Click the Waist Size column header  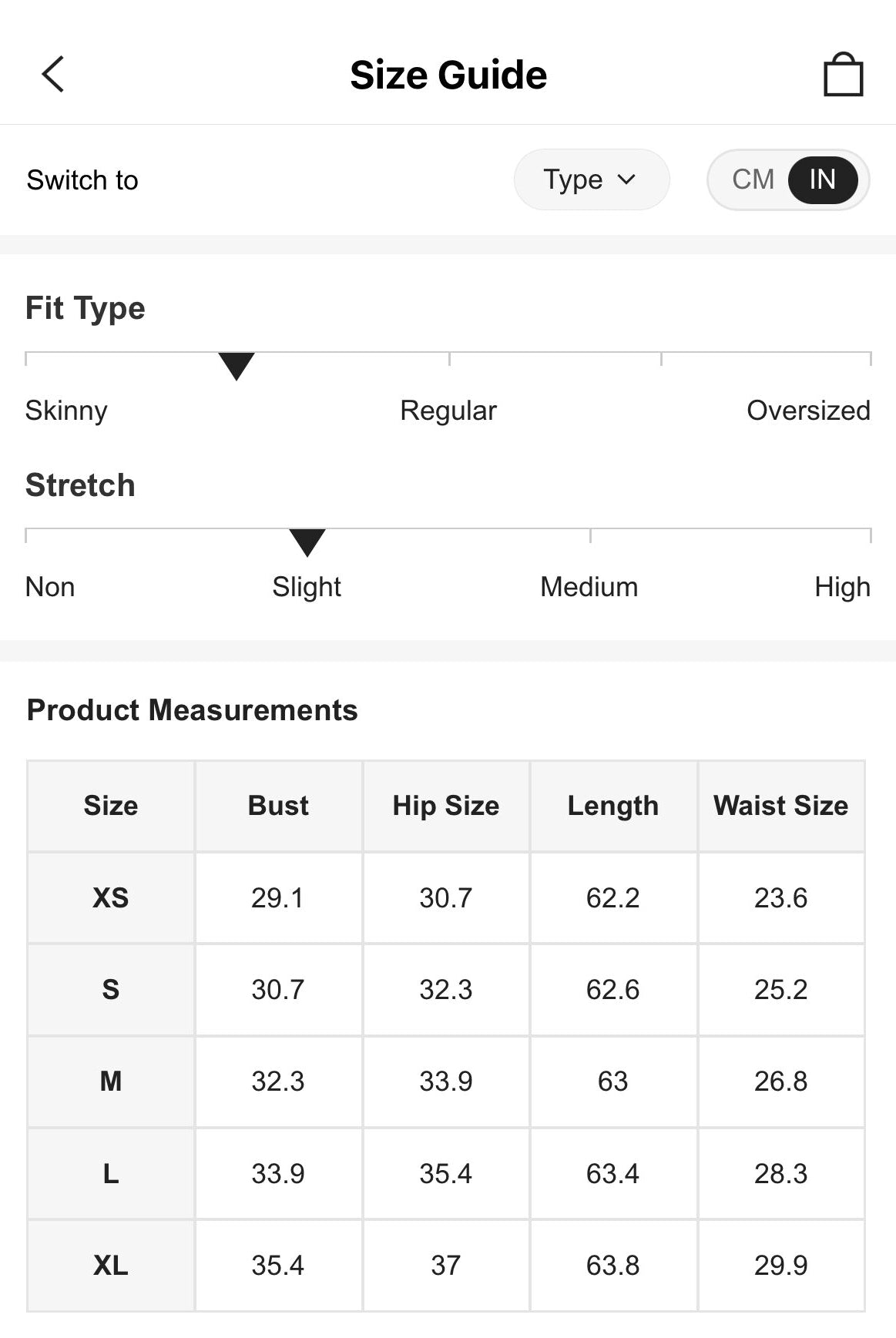780,806
